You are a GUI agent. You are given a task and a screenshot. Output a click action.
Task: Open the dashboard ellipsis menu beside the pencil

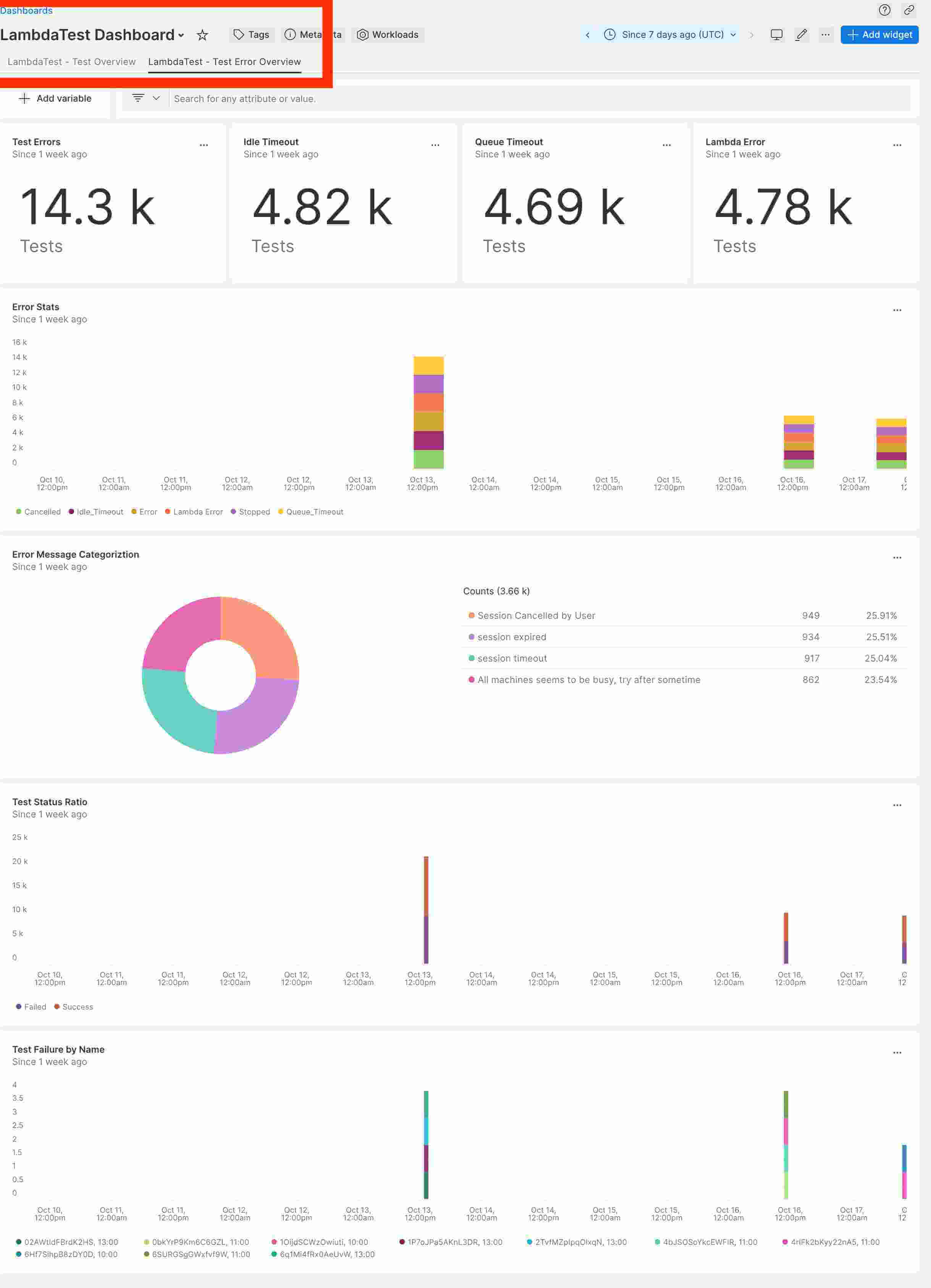[825, 35]
